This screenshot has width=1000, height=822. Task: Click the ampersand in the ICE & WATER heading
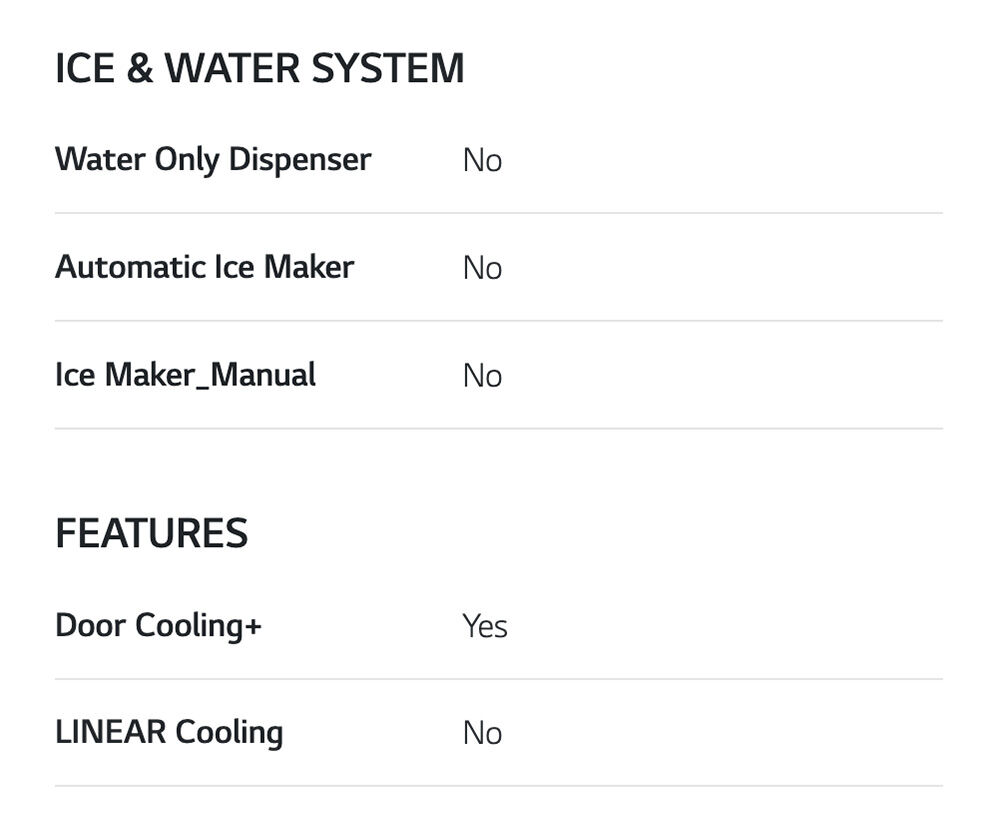[x=138, y=69]
